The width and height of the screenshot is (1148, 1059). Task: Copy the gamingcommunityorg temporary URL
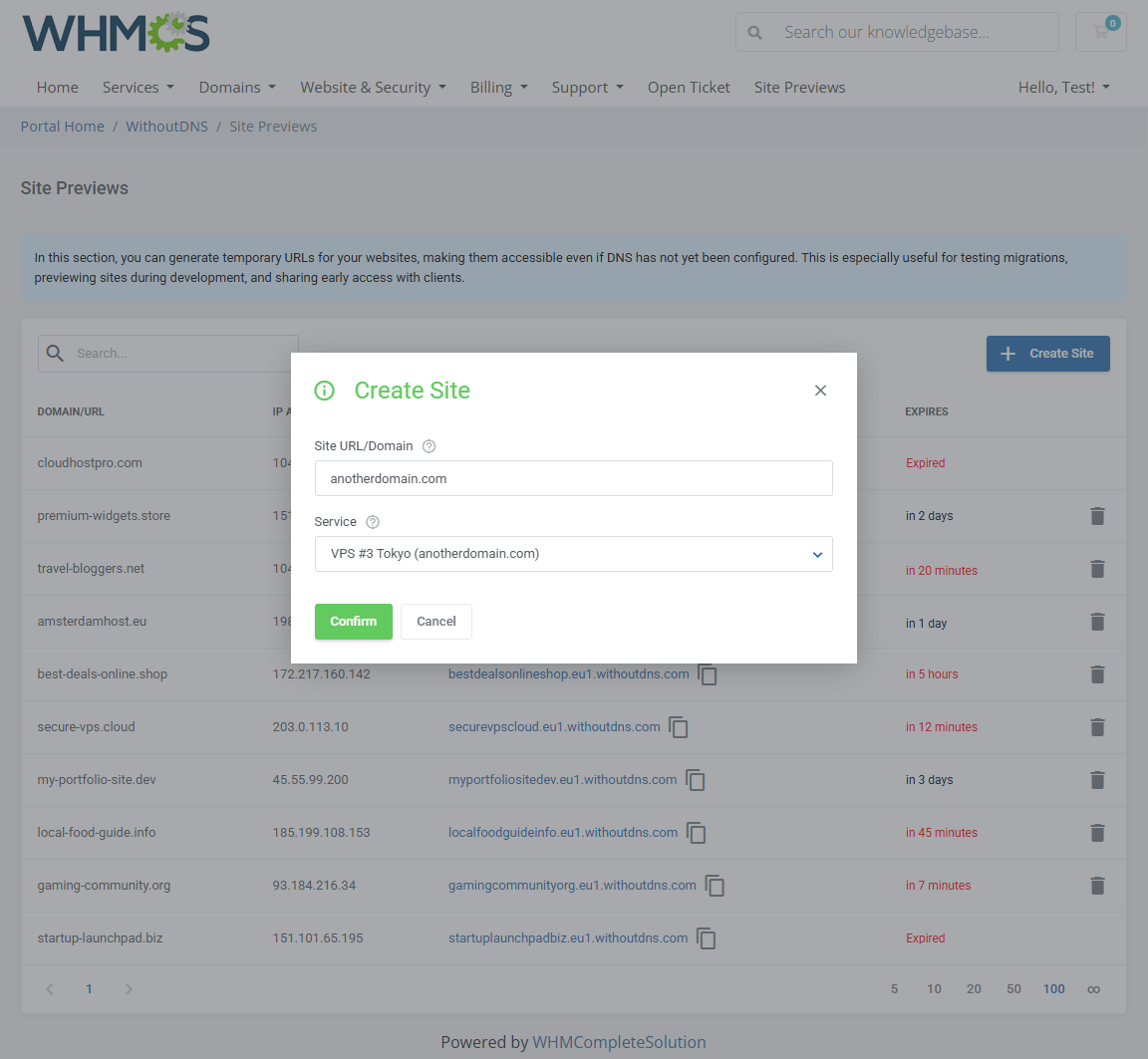(x=715, y=886)
